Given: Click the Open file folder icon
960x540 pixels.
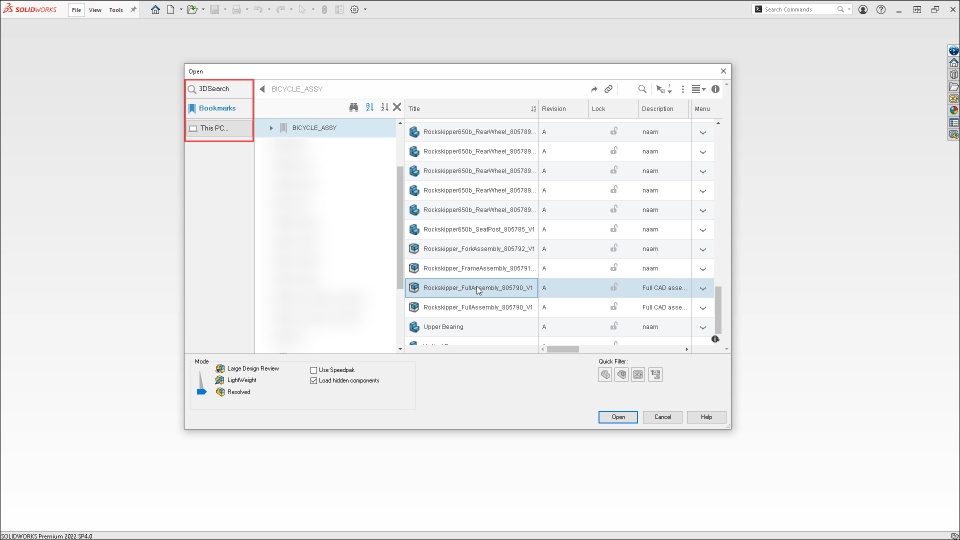Looking at the screenshot, I should coord(192,9).
